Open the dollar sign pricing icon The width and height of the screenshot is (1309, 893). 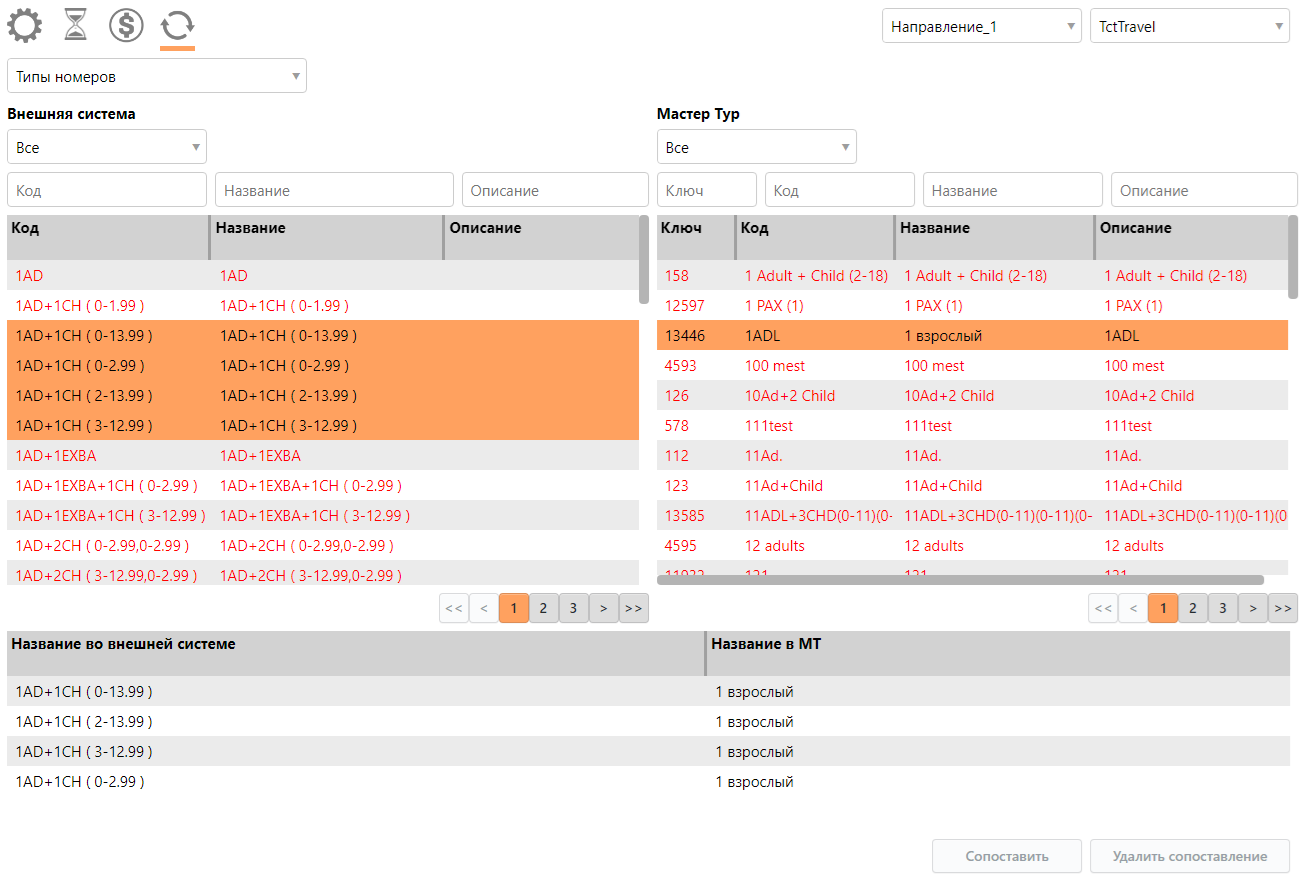click(x=126, y=25)
